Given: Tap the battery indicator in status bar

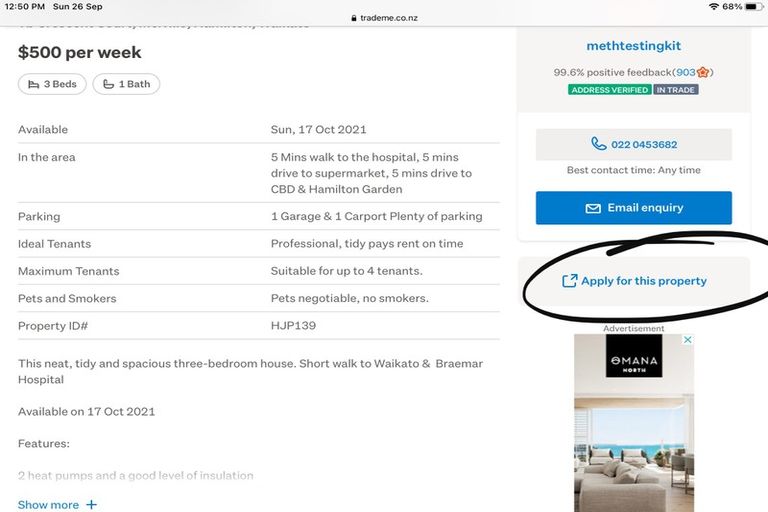Looking at the screenshot, I should click(x=752, y=6).
